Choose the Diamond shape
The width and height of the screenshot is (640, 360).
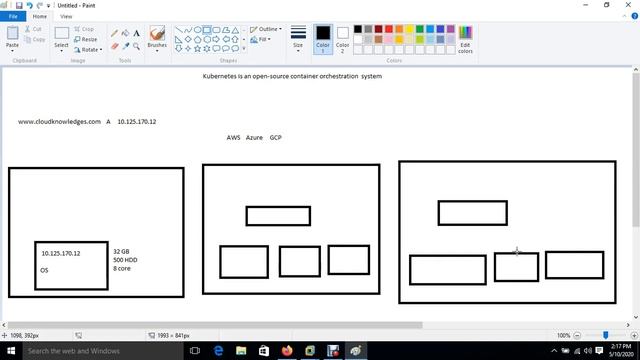pos(188,40)
